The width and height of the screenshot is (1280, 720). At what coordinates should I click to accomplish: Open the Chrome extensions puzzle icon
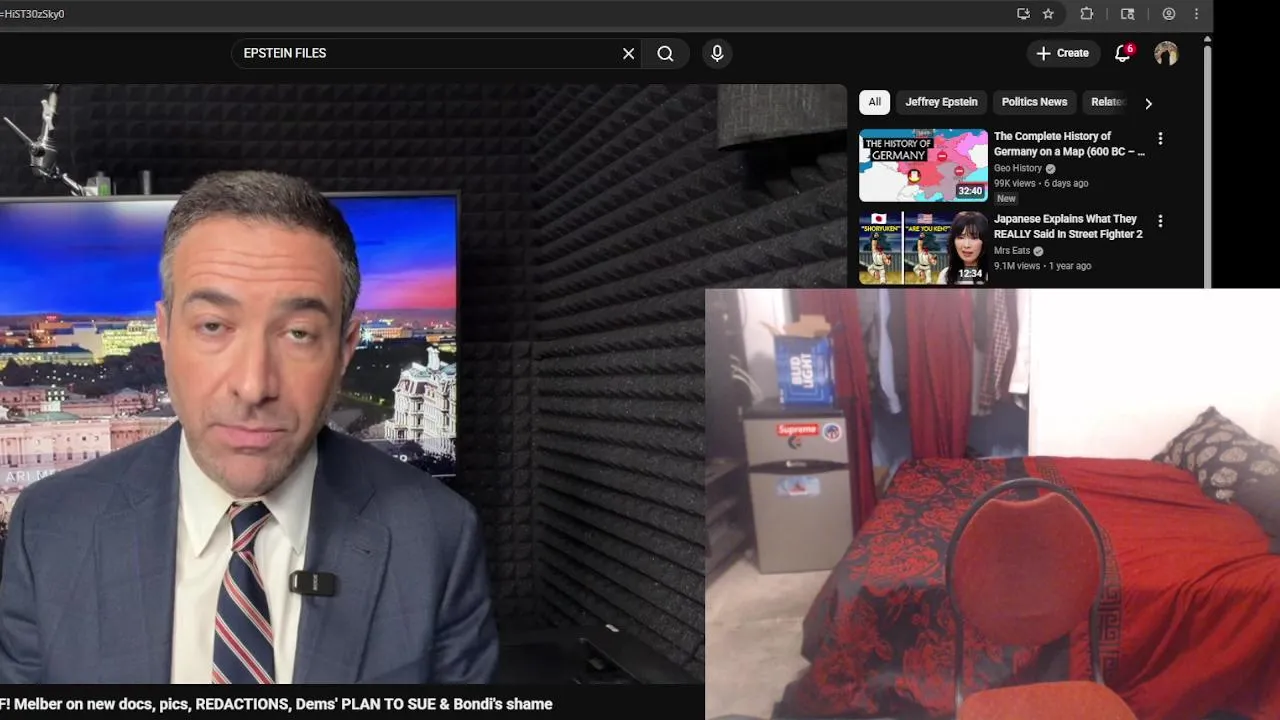[1087, 14]
